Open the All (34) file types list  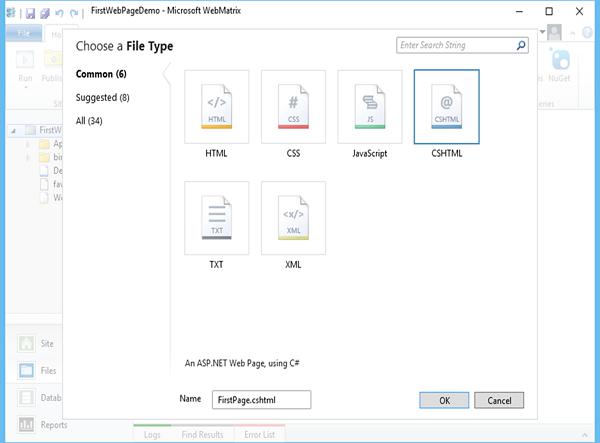(89, 121)
